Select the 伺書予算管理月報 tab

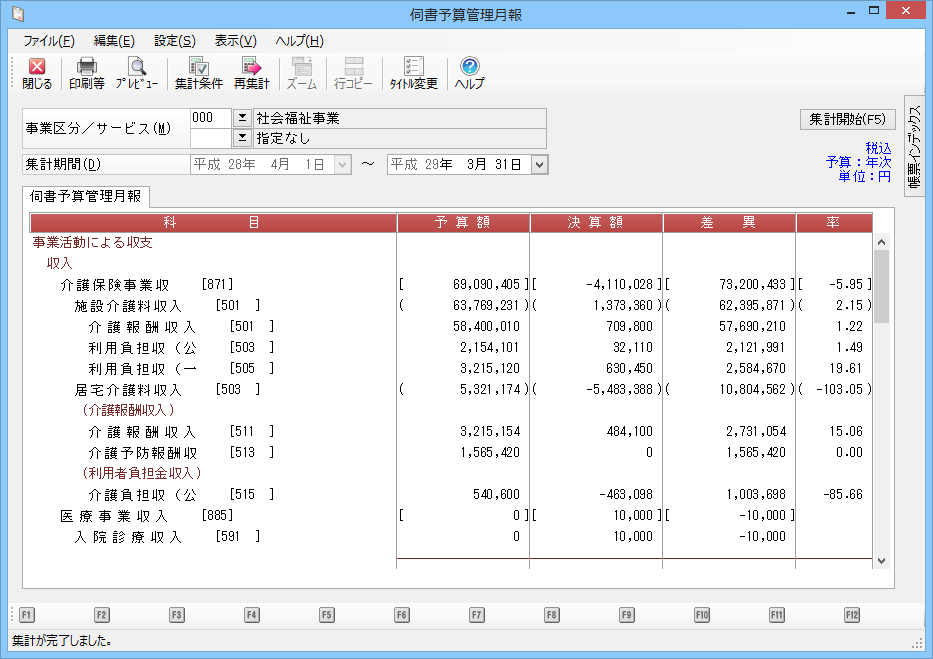coord(85,196)
